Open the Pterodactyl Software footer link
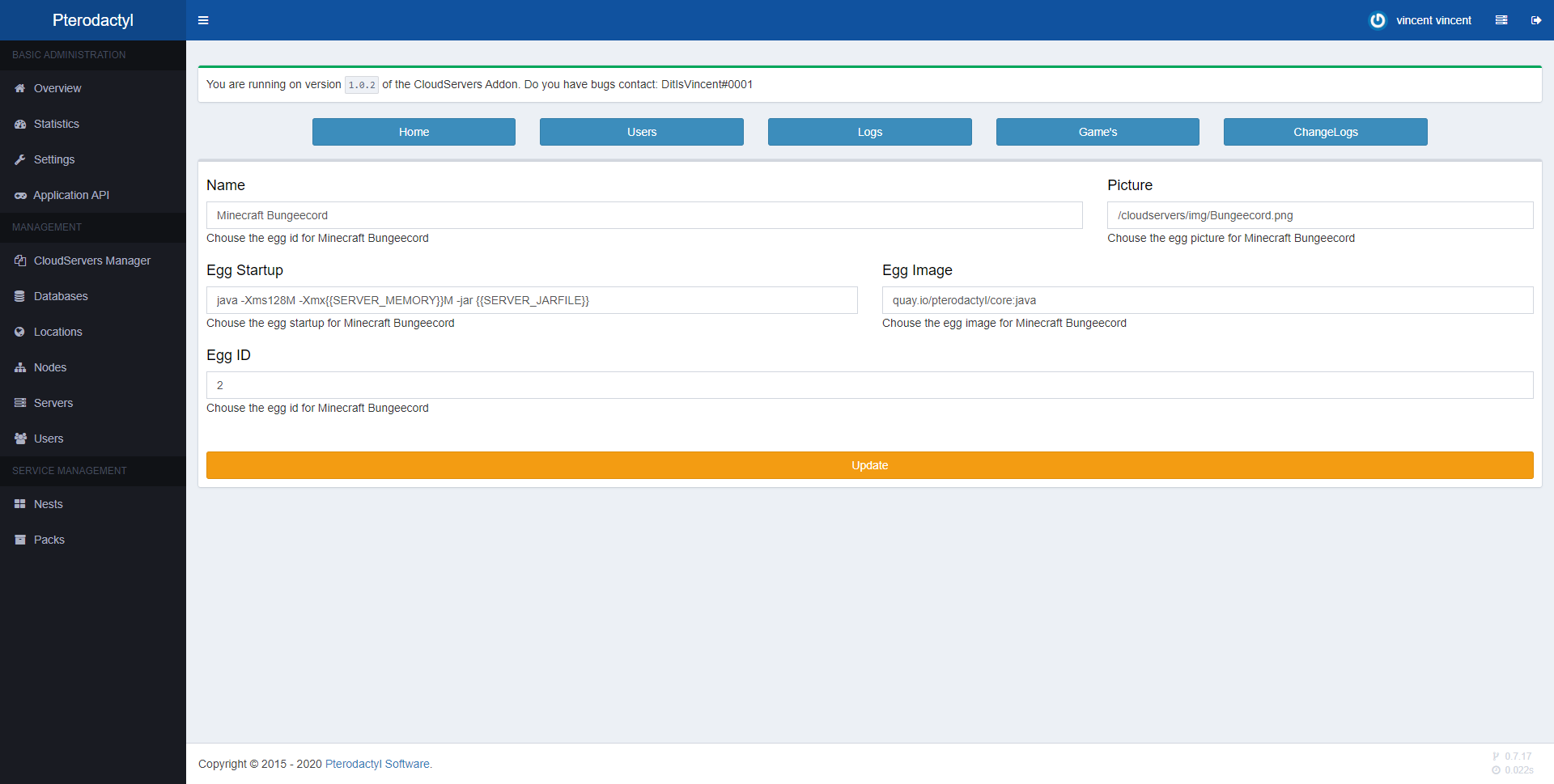 click(x=378, y=764)
